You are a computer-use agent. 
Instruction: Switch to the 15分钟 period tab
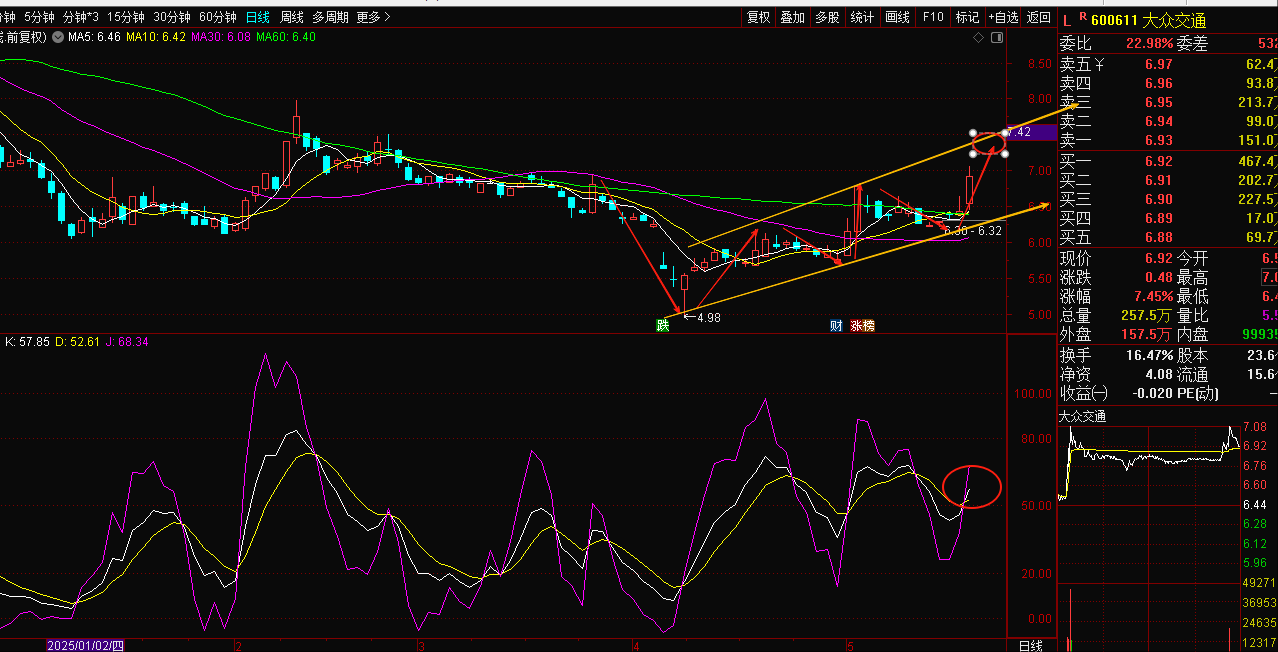(126, 17)
